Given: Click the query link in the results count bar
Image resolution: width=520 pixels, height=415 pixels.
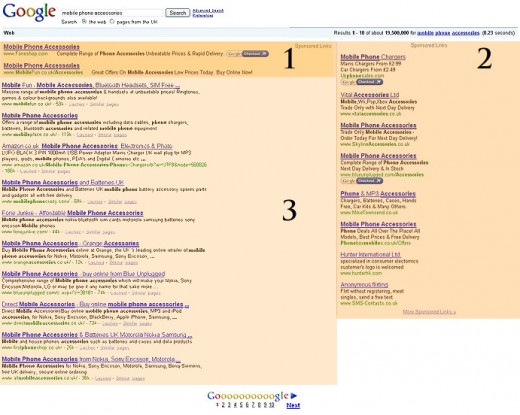Looking at the screenshot, I should 448,33.
